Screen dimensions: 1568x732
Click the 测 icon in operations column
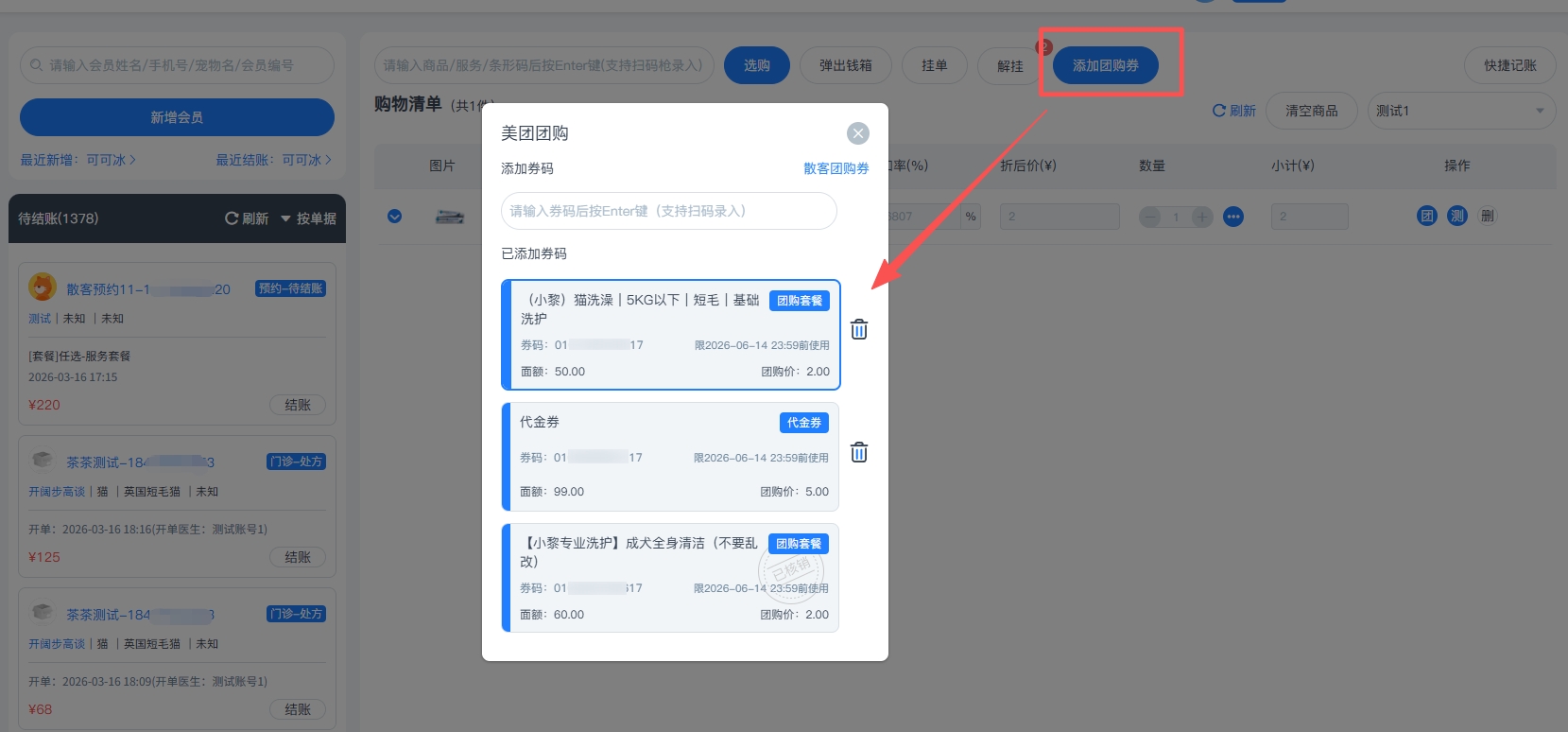tap(1456, 217)
